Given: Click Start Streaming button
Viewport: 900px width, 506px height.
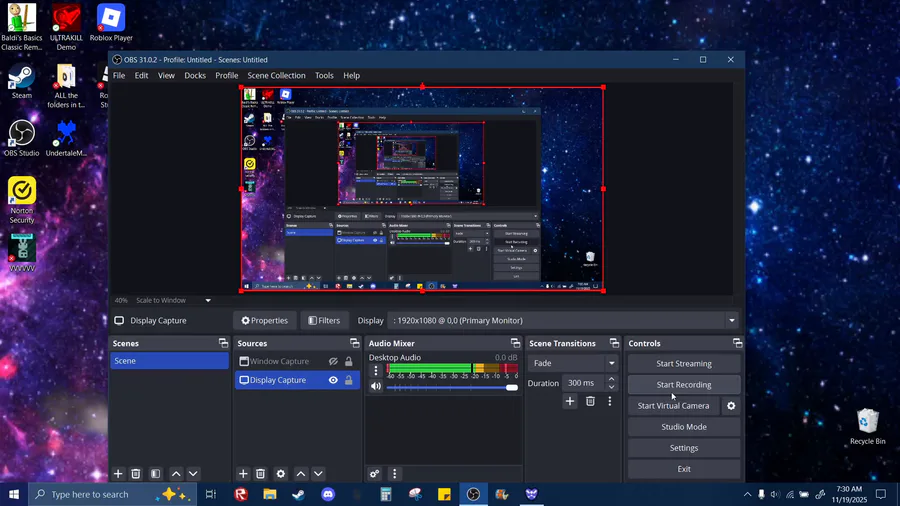Looking at the screenshot, I should pyautogui.click(x=684, y=364).
